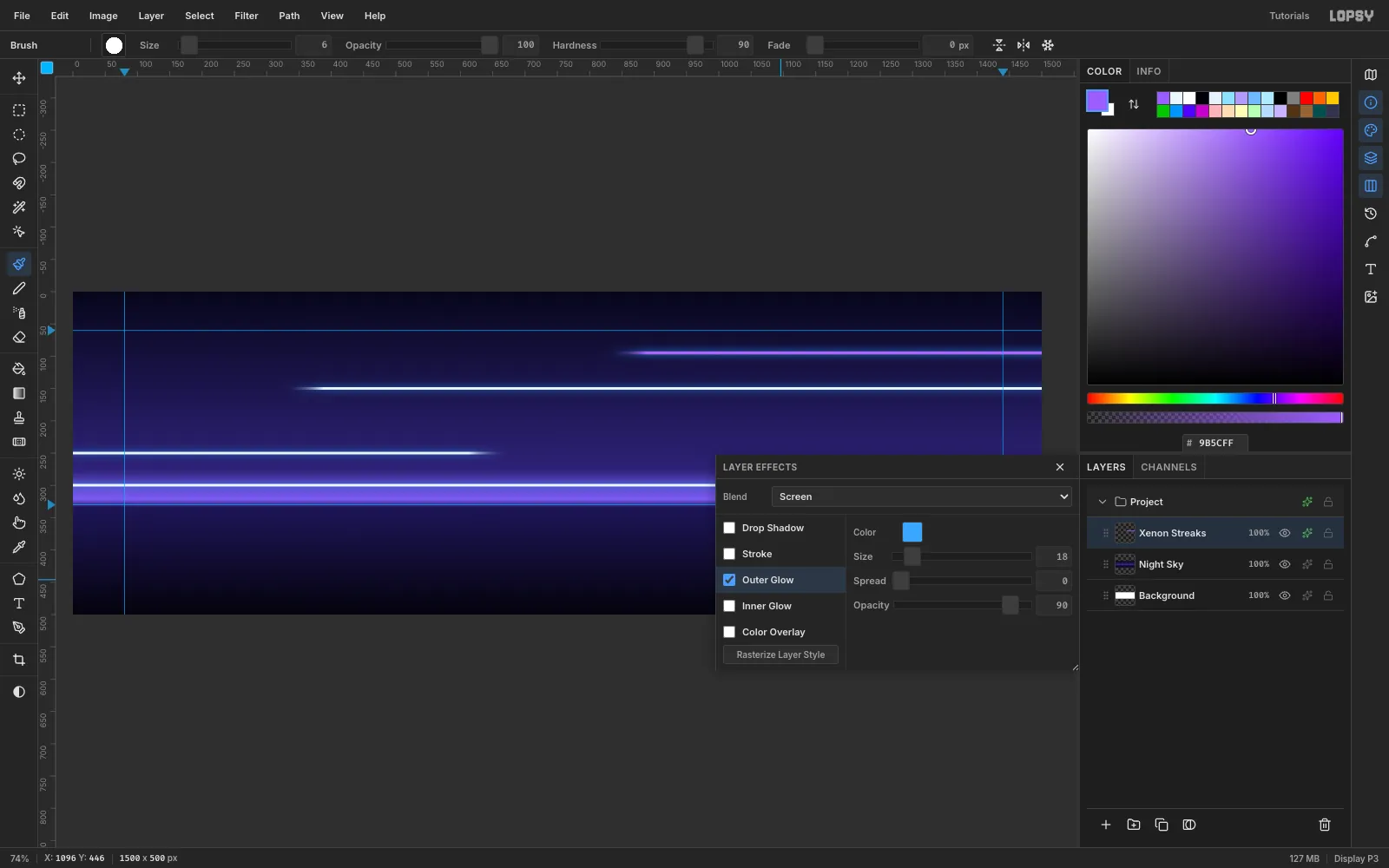Switch to the Info tab

point(1149,71)
